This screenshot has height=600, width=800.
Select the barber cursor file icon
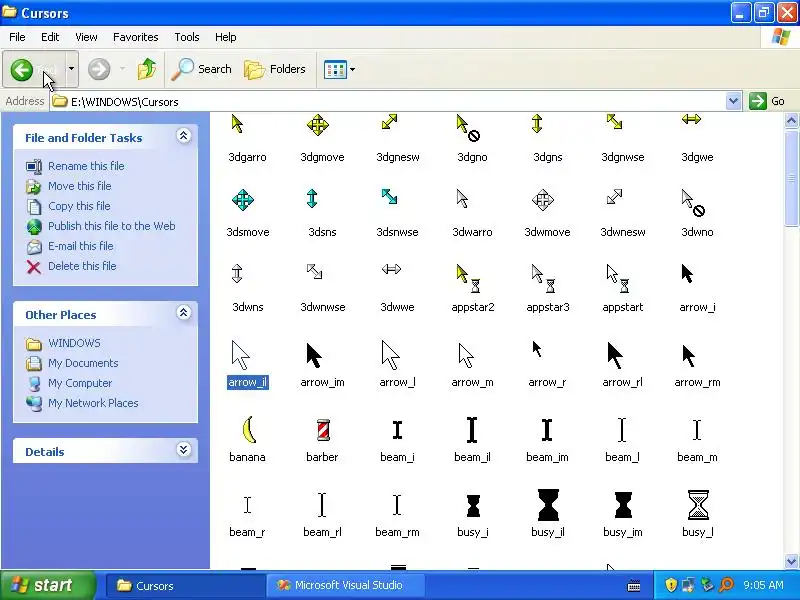323,430
